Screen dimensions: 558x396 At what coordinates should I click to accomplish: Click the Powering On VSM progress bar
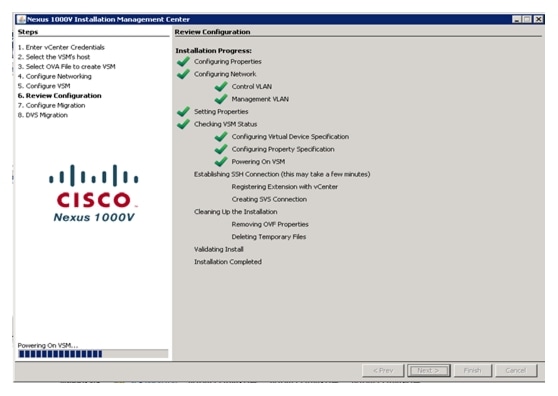coord(93,354)
